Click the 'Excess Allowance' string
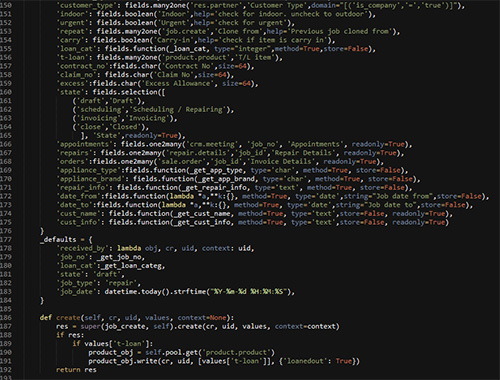Screen dimensions: 500x380 pyautogui.click(x=178, y=84)
